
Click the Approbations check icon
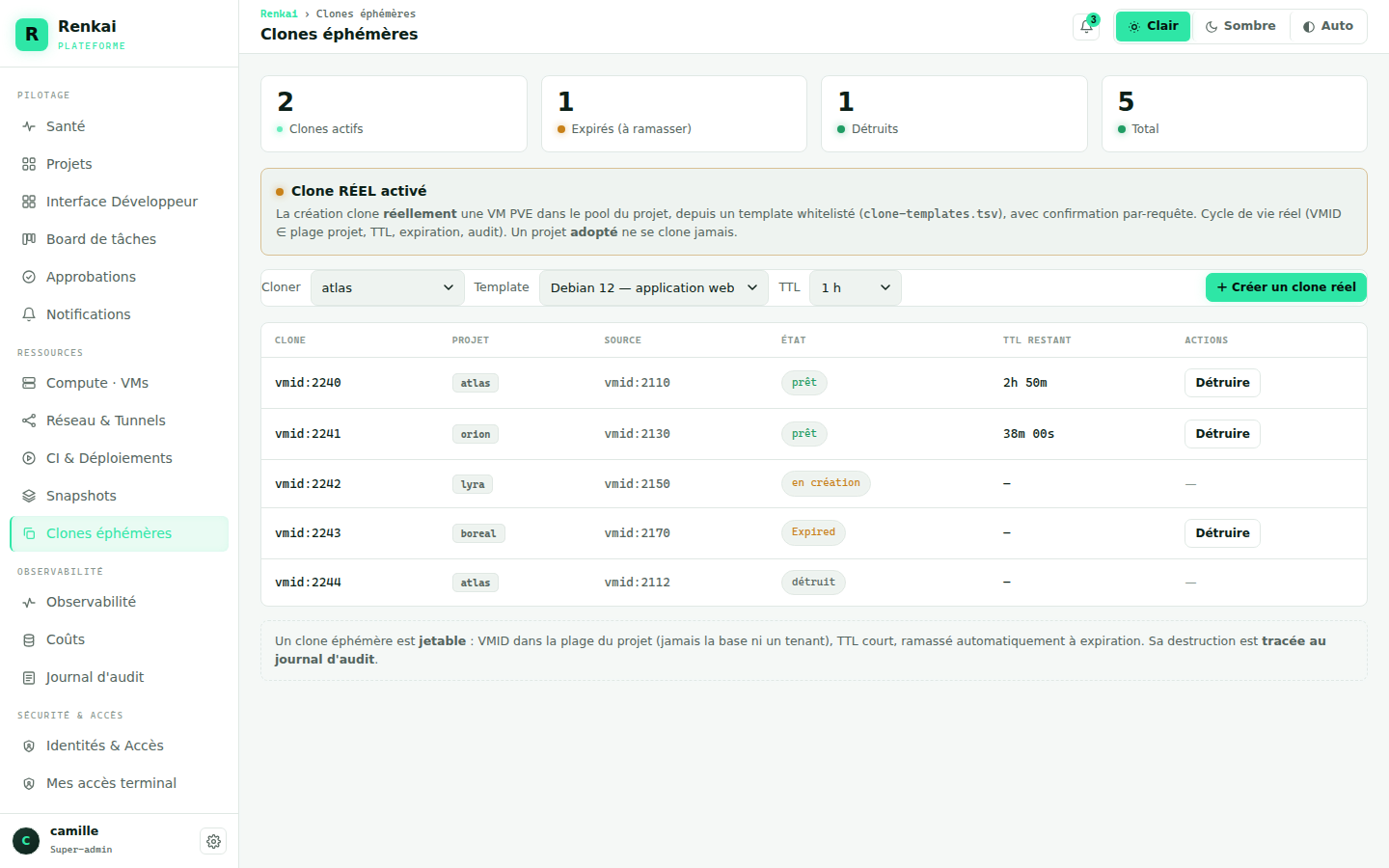pos(29,277)
